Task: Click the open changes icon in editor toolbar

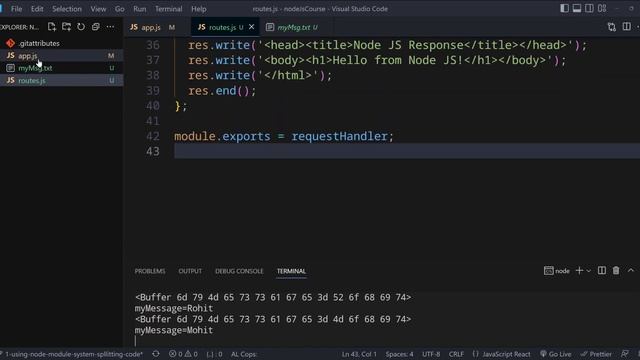Action: pyautogui.click(x=611, y=27)
